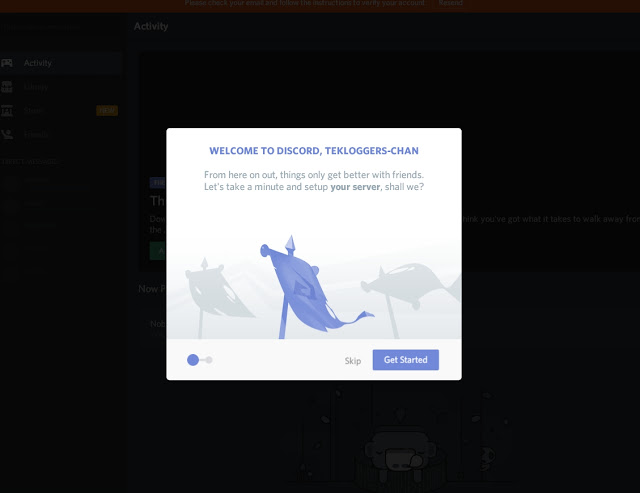Viewport: 640px width, 493px height.
Task: Click the first step progress dot
Action: coord(193,360)
